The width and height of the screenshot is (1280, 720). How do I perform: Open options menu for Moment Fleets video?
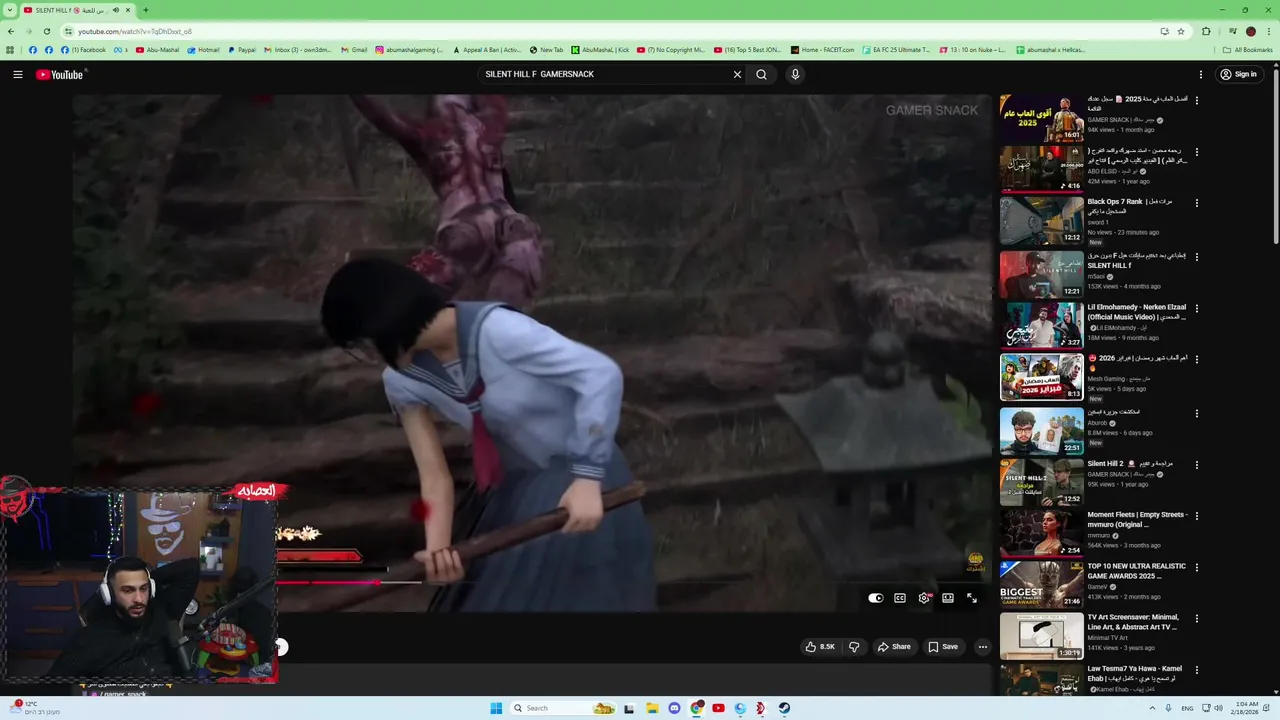click(x=1197, y=516)
